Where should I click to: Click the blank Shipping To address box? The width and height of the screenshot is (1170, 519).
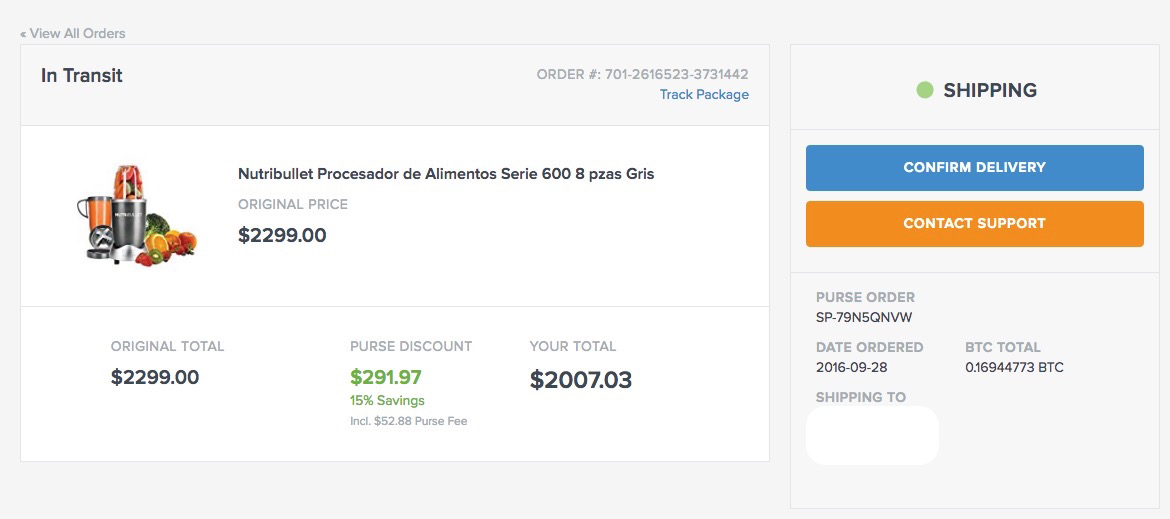[872, 435]
